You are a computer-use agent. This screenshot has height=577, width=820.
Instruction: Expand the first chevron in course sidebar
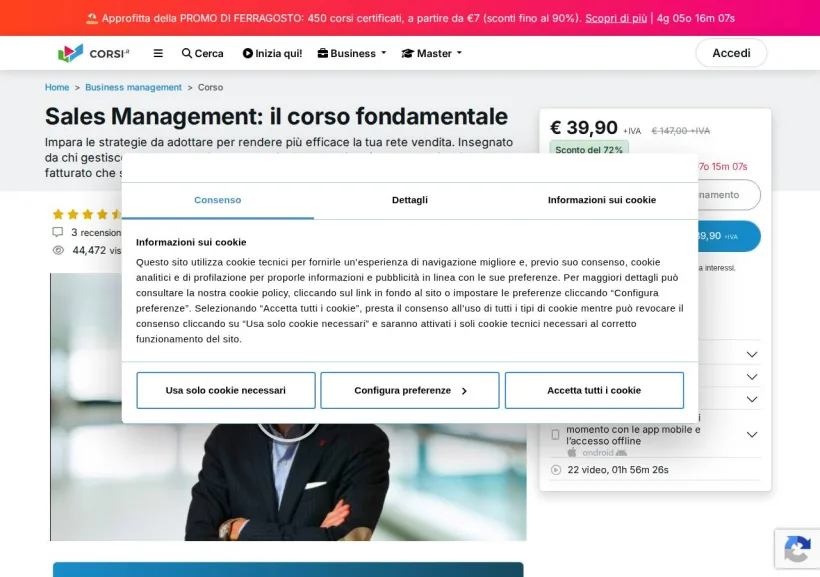(x=752, y=355)
